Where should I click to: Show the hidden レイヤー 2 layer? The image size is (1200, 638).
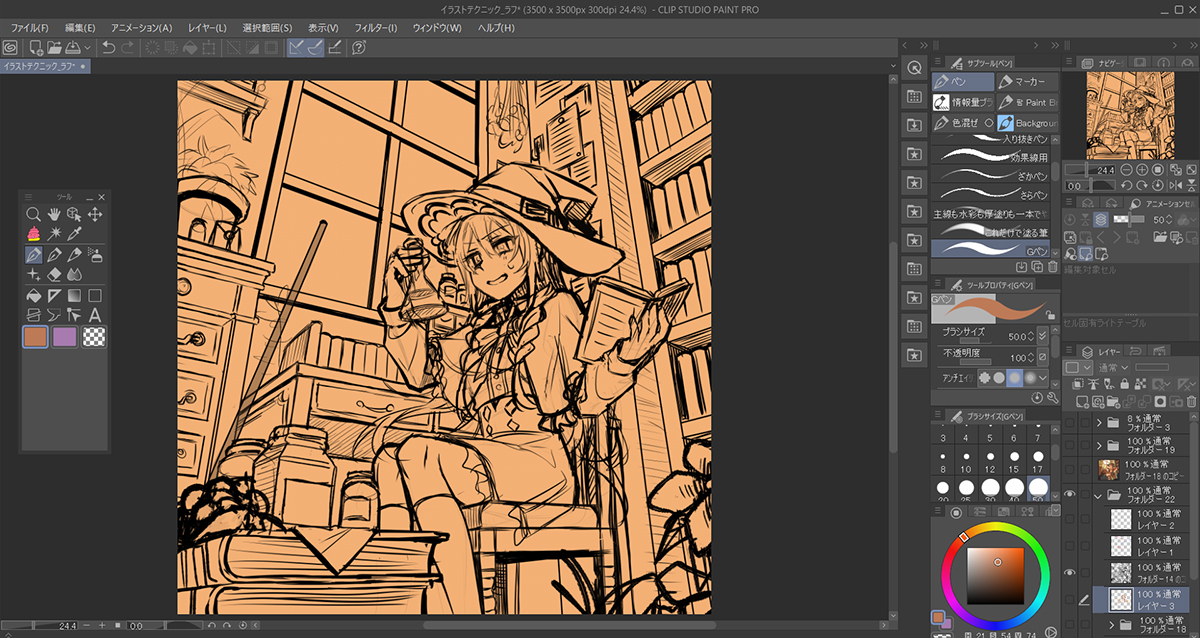pos(1071,520)
